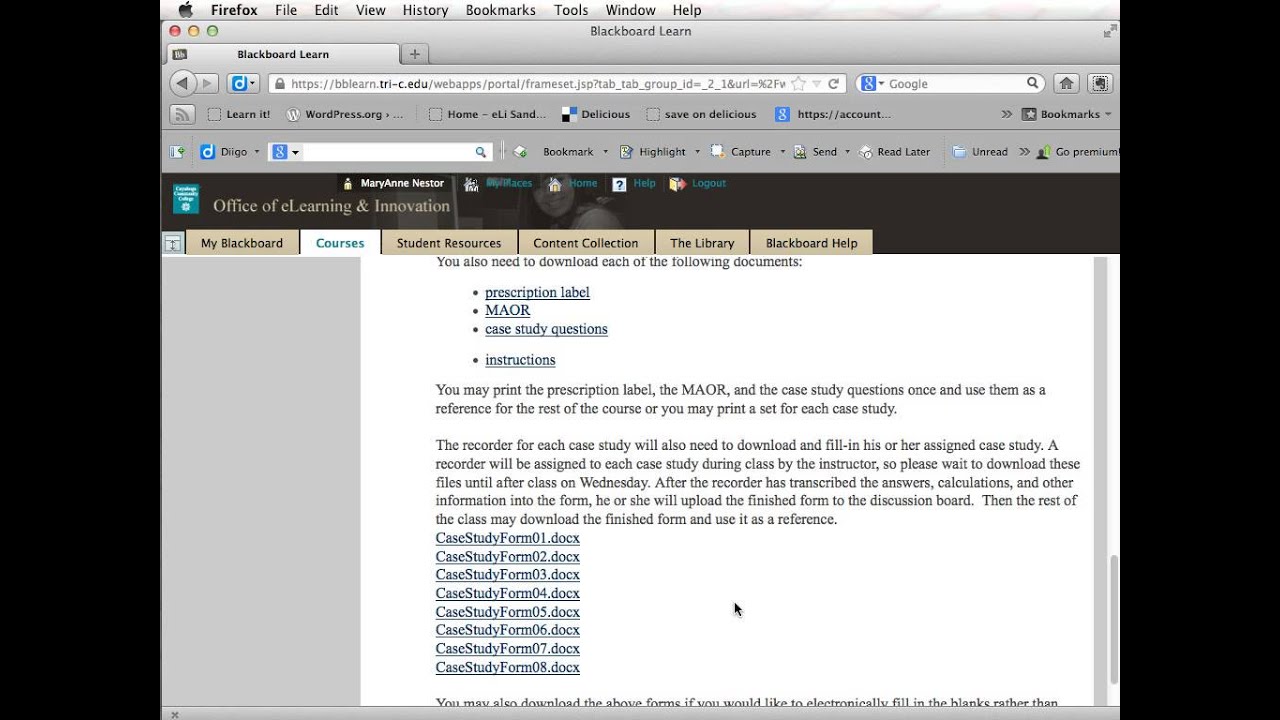Download CaseStudyForm04.docx

tap(508, 594)
